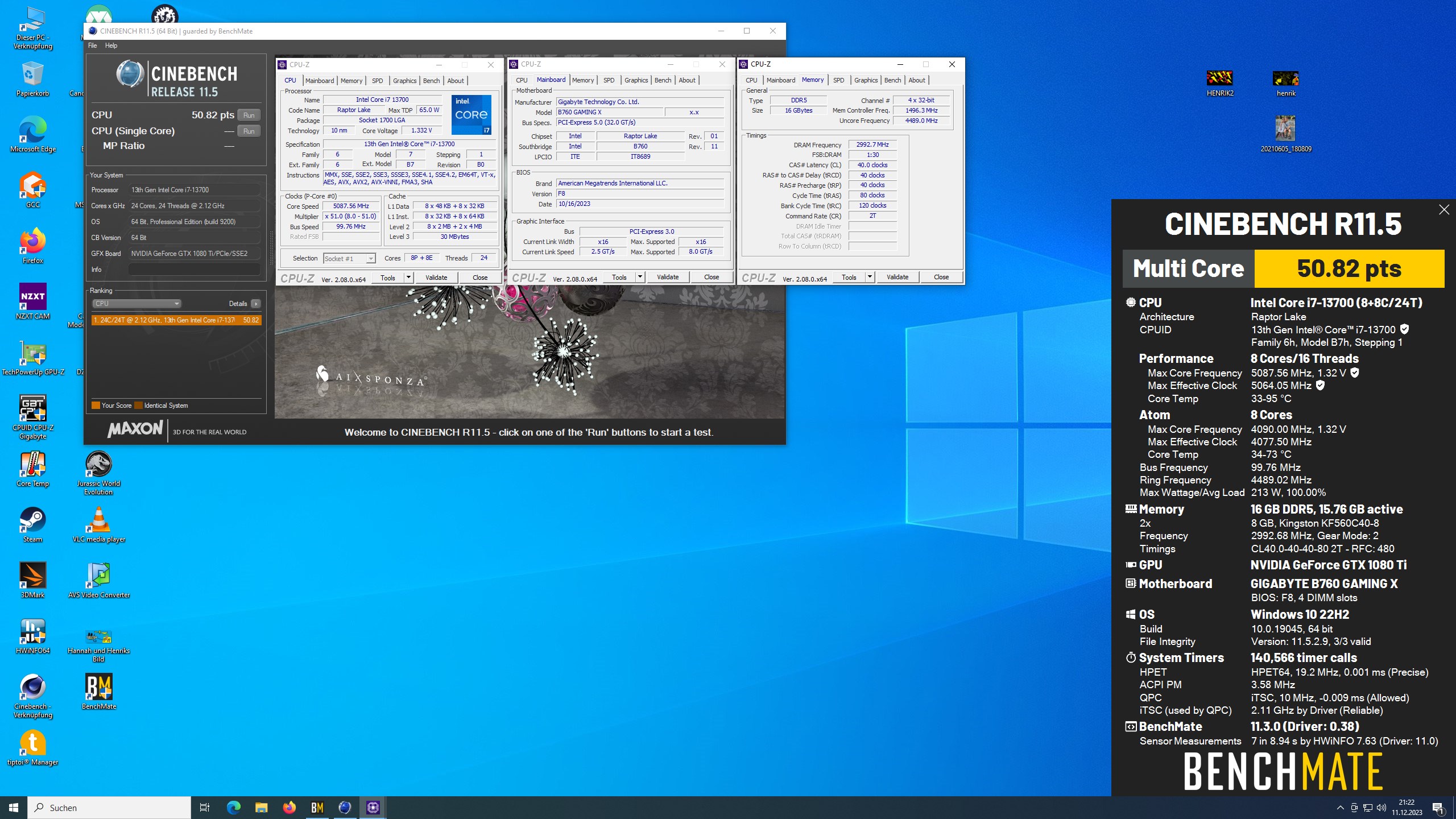Click Suchen taskbar search box

pos(109,807)
